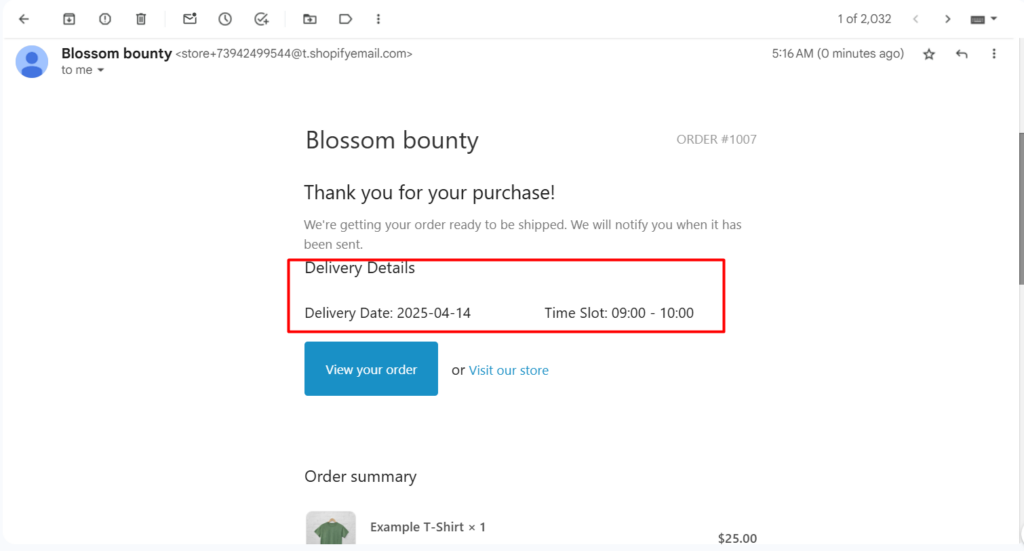Star the Blossom bounty message
The width and height of the screenshot is (1024, 551).
[929, 54]
